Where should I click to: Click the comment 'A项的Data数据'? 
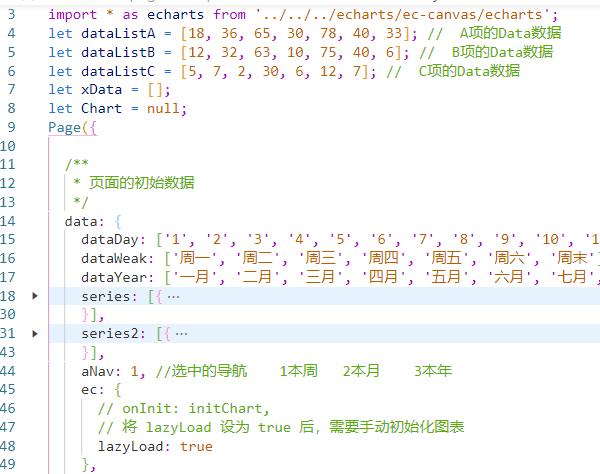[x=510, y=33]
